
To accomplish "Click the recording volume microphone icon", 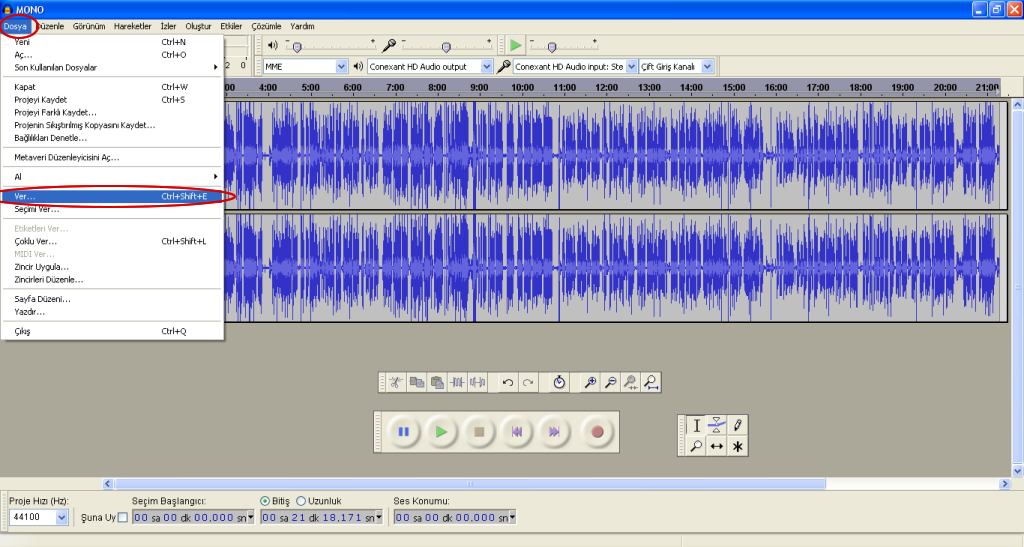I will click(389, 45).
